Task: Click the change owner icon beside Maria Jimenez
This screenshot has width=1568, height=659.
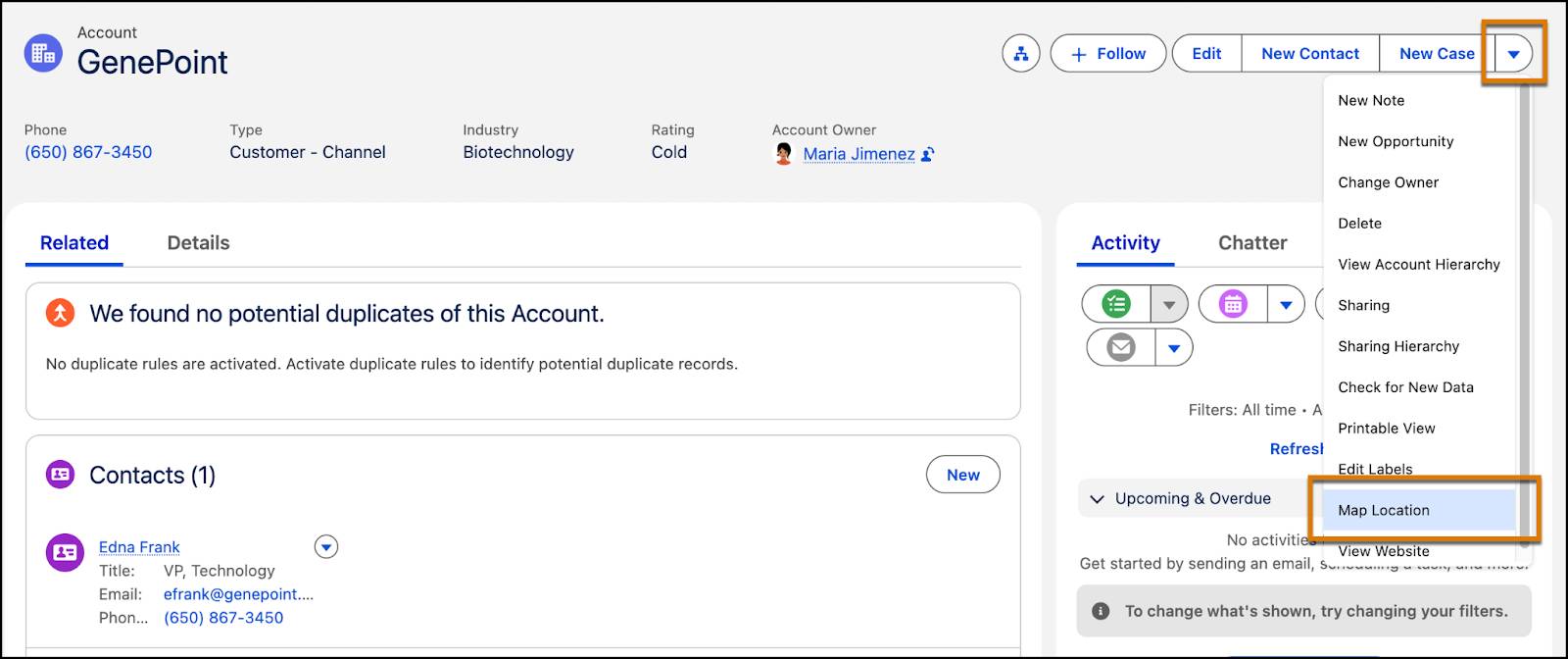Action: point(928,154)
